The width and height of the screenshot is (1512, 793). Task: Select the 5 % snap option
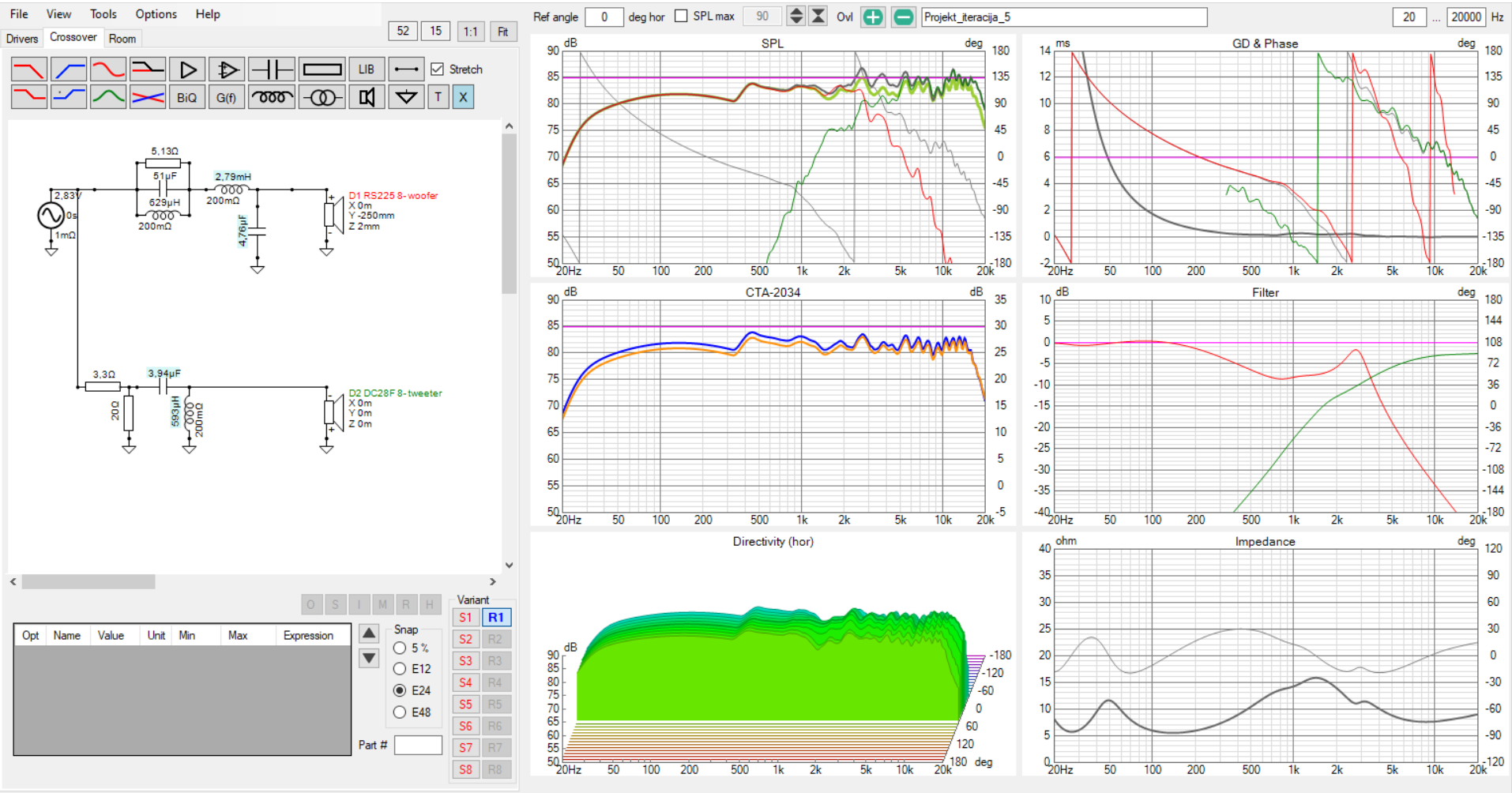click(400, 648)
